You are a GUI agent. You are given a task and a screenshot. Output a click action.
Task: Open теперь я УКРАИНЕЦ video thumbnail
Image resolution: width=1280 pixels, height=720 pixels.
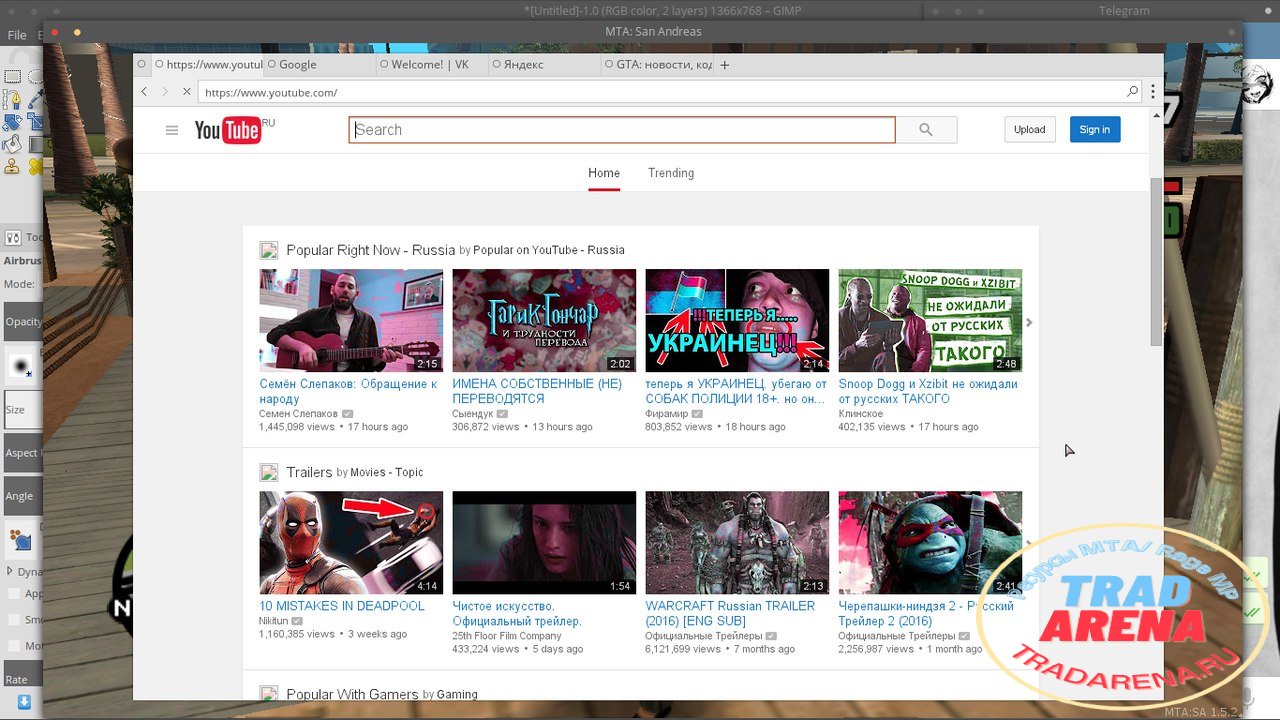[737, 320]
